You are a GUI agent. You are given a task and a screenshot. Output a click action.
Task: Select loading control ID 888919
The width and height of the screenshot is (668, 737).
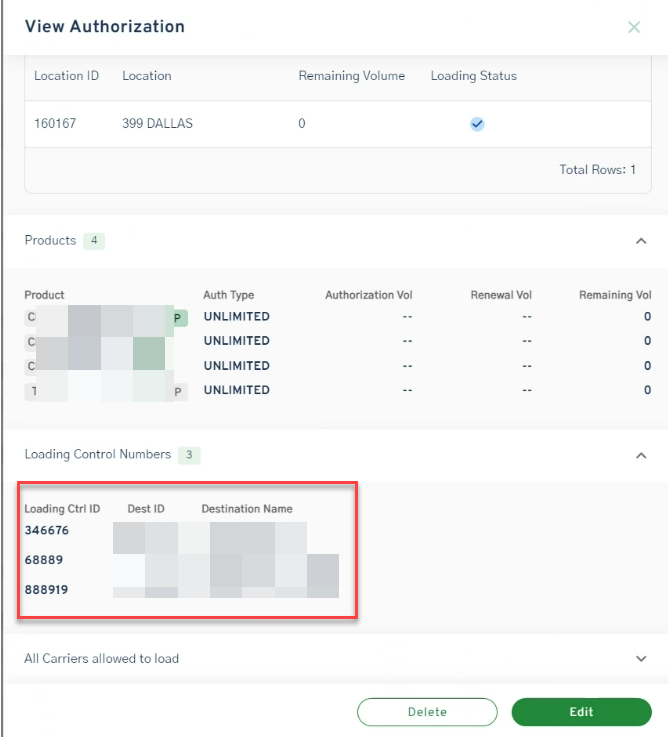tap(47, 590)
